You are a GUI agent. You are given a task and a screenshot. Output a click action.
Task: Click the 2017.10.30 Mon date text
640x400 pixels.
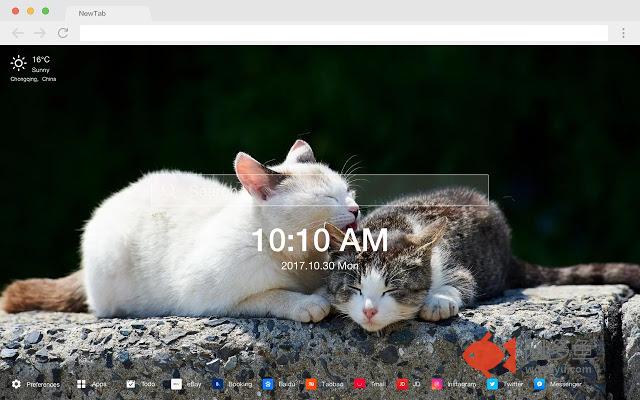(320, 266)
